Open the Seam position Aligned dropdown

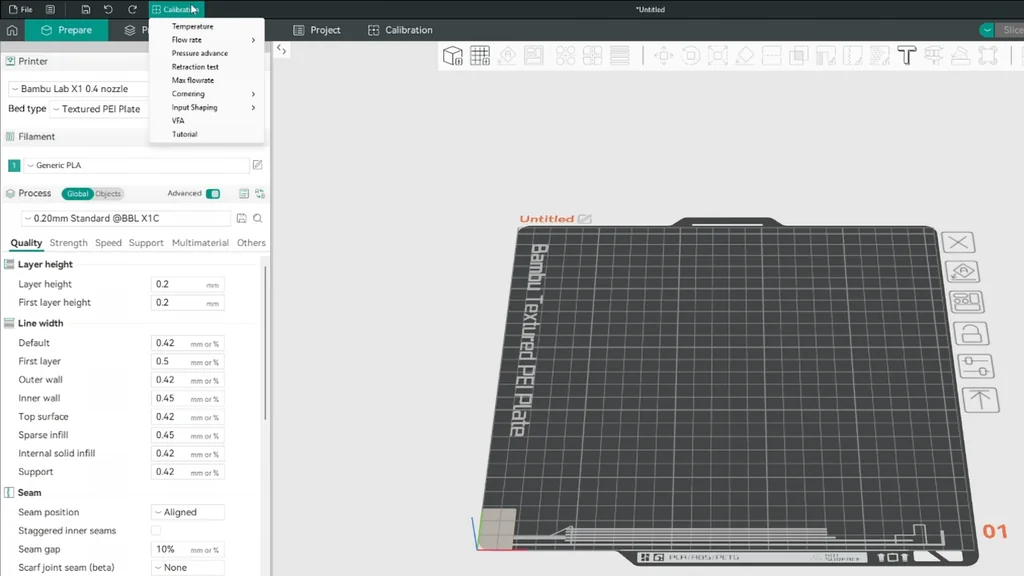(187, 512)
